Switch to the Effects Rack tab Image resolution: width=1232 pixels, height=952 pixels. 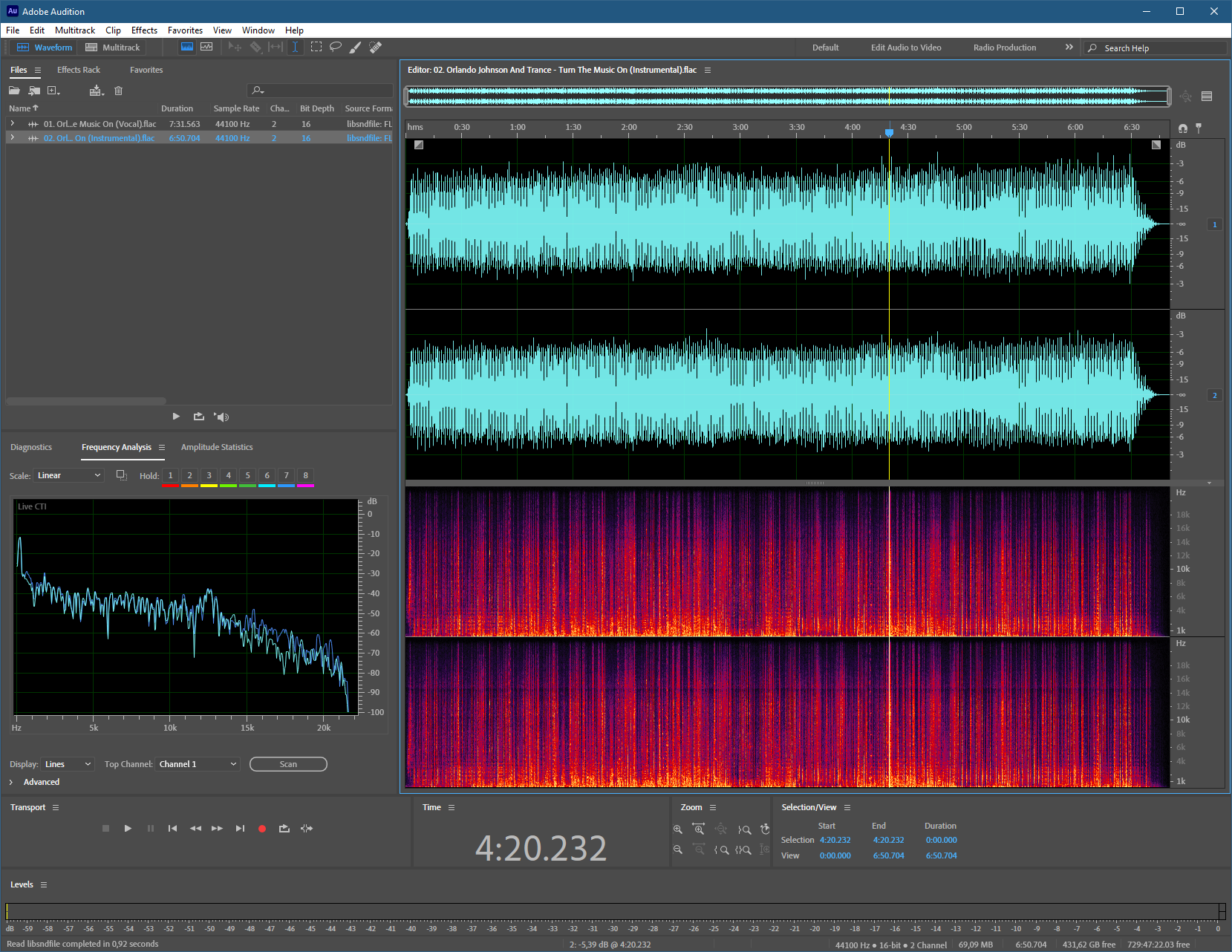point(79,70)
